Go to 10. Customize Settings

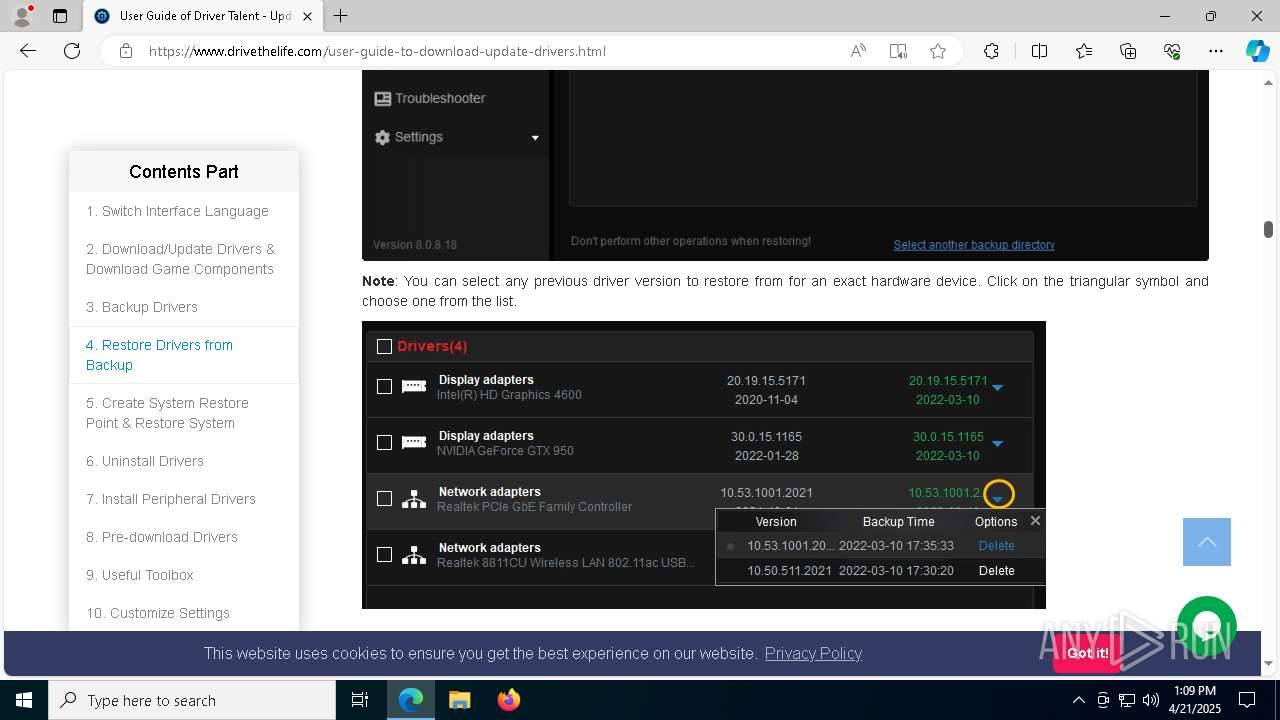[x=158, y=613]
